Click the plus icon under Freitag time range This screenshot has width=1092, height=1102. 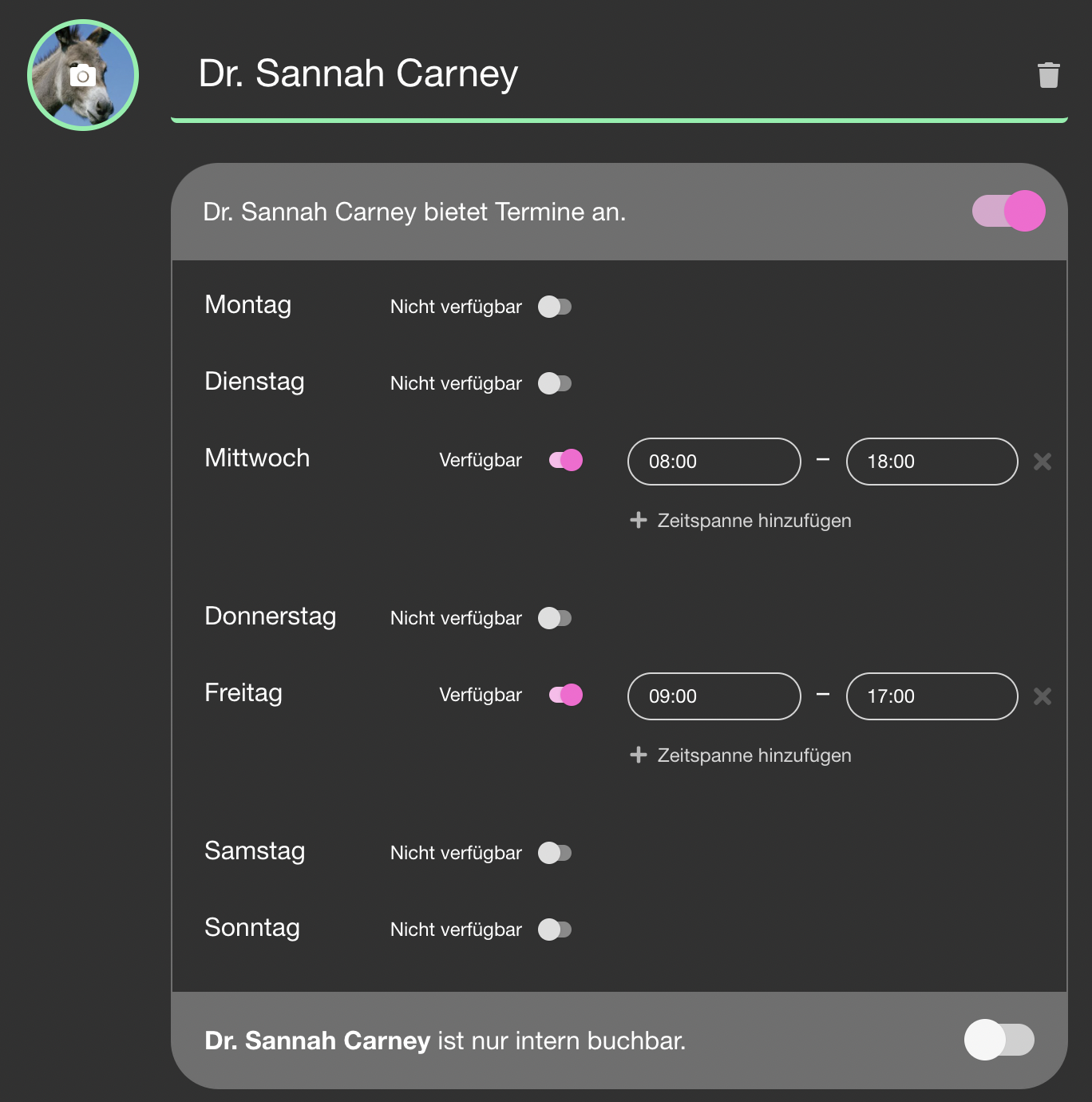tap(639, 755)
